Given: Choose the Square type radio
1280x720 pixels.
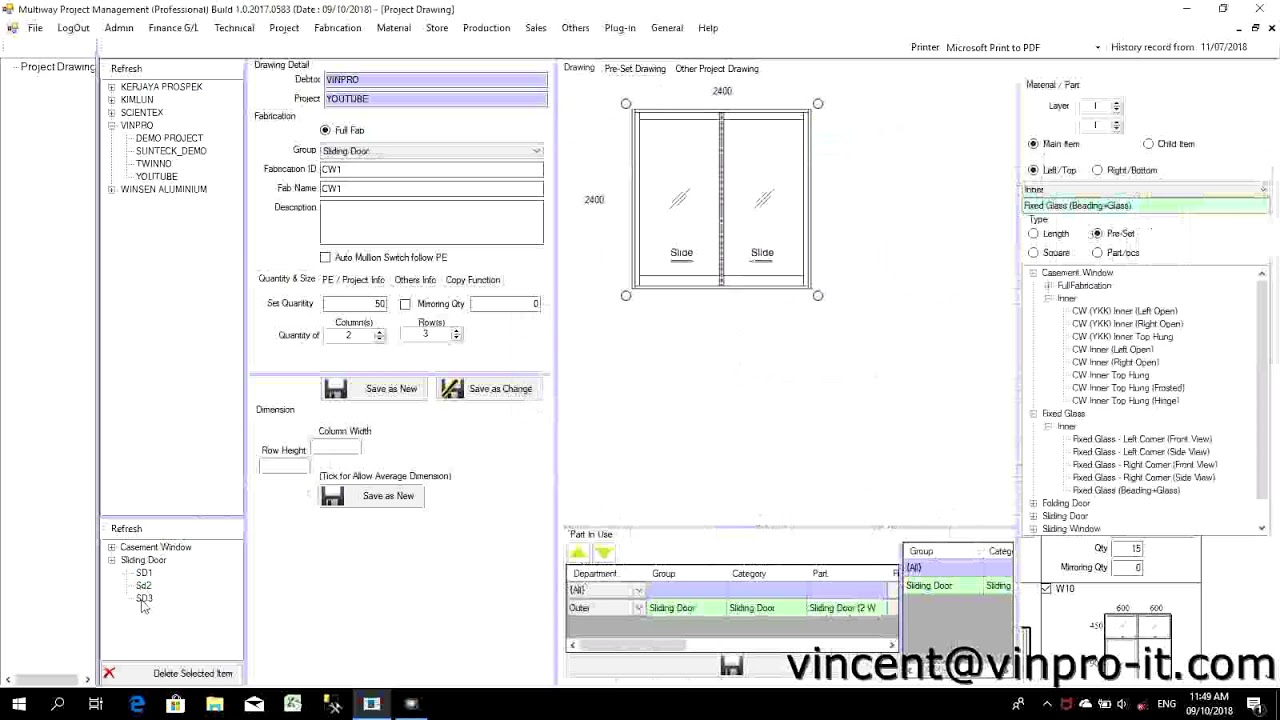Looking at the screenshot, I should click(x=1033, y=253).
